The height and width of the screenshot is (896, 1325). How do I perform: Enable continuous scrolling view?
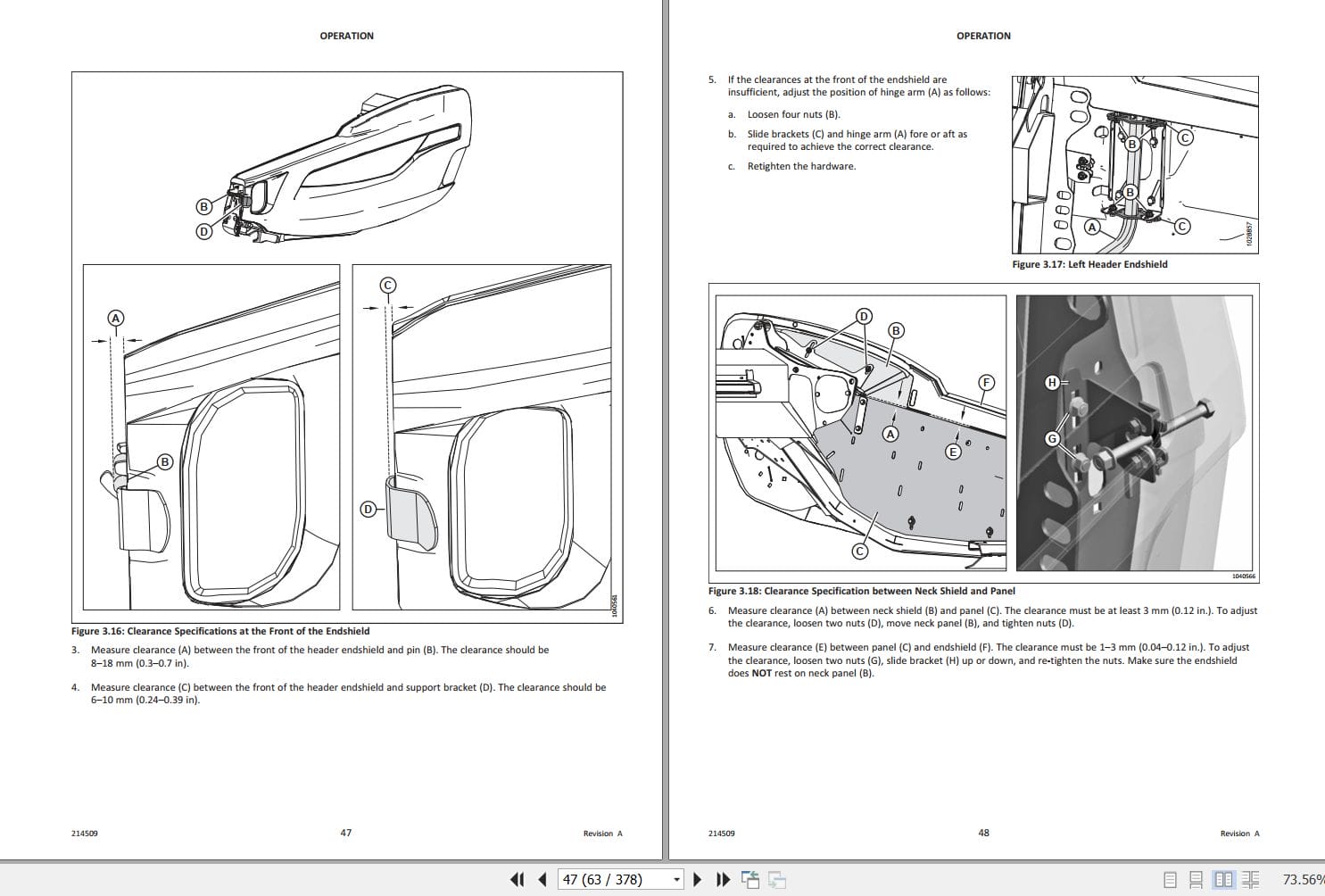point(1196,879)
